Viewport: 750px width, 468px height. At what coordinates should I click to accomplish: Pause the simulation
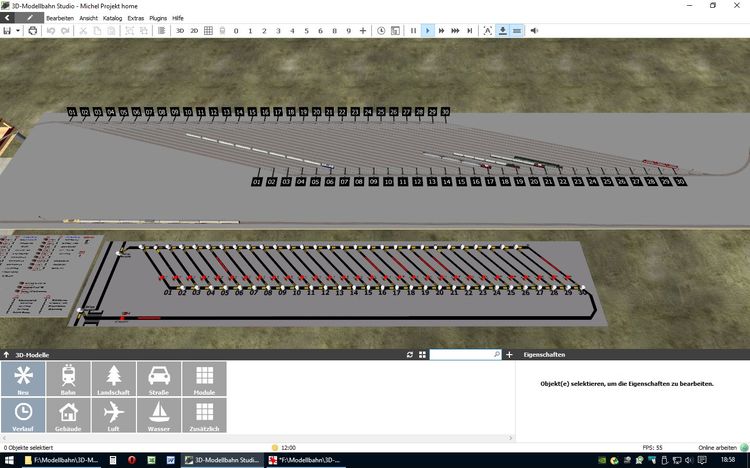pos(413,31)
